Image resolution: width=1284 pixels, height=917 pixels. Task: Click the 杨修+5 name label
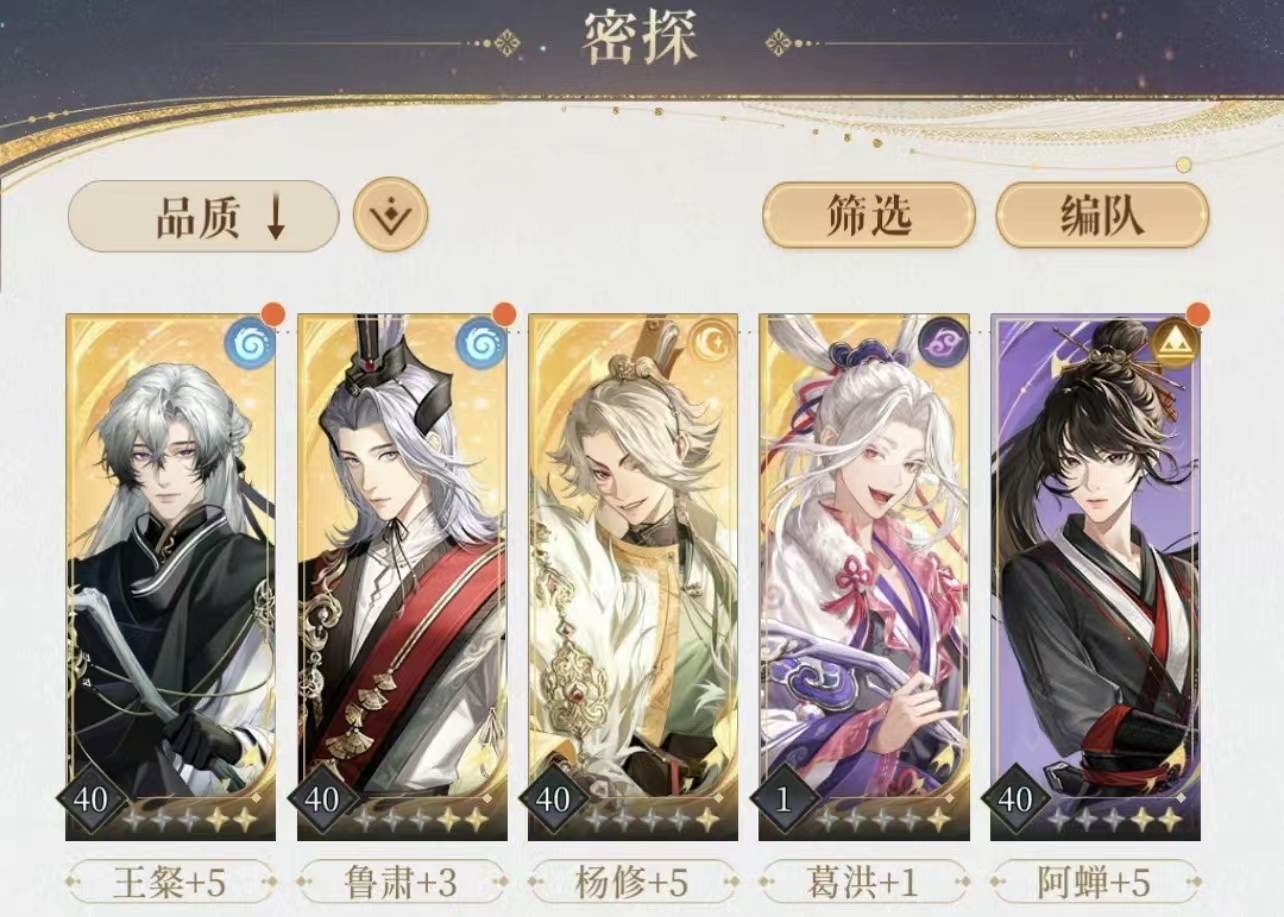point(633,882)
